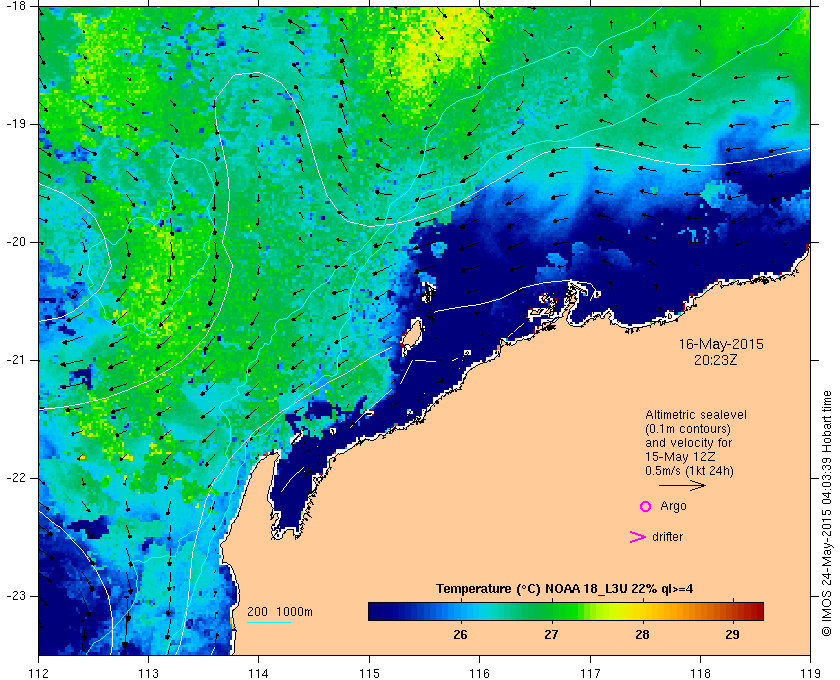Click the '(0.1m contours)' legend text

(x=688, y=429)
